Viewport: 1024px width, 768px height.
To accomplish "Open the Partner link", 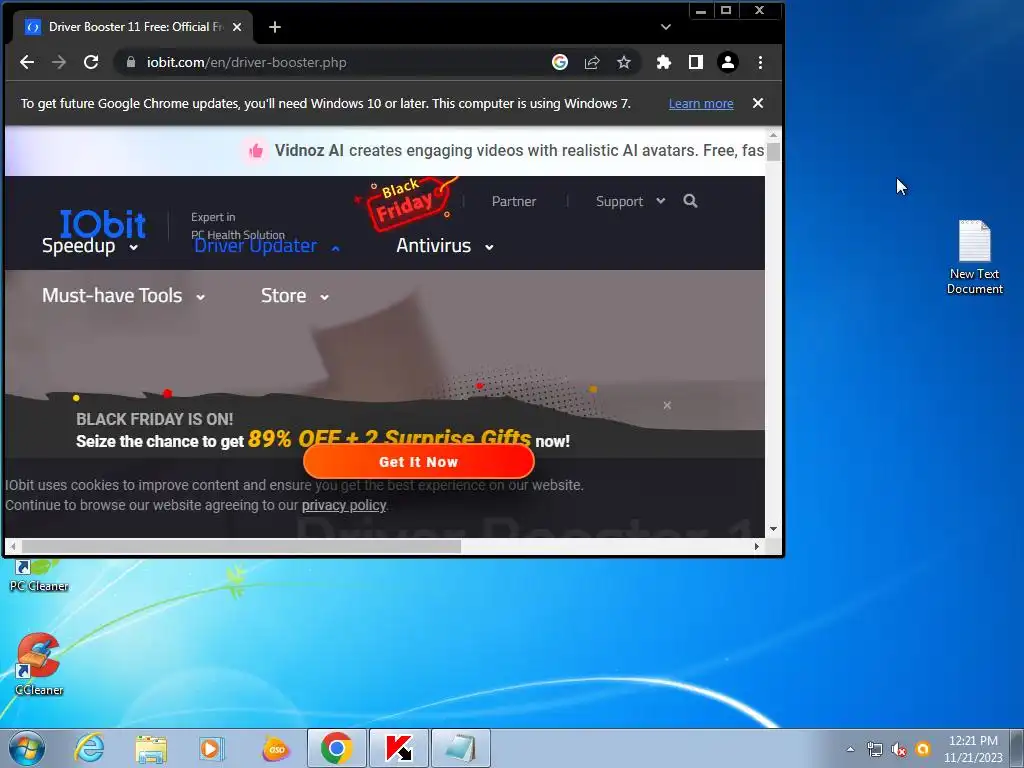I will tap(514, 201).
